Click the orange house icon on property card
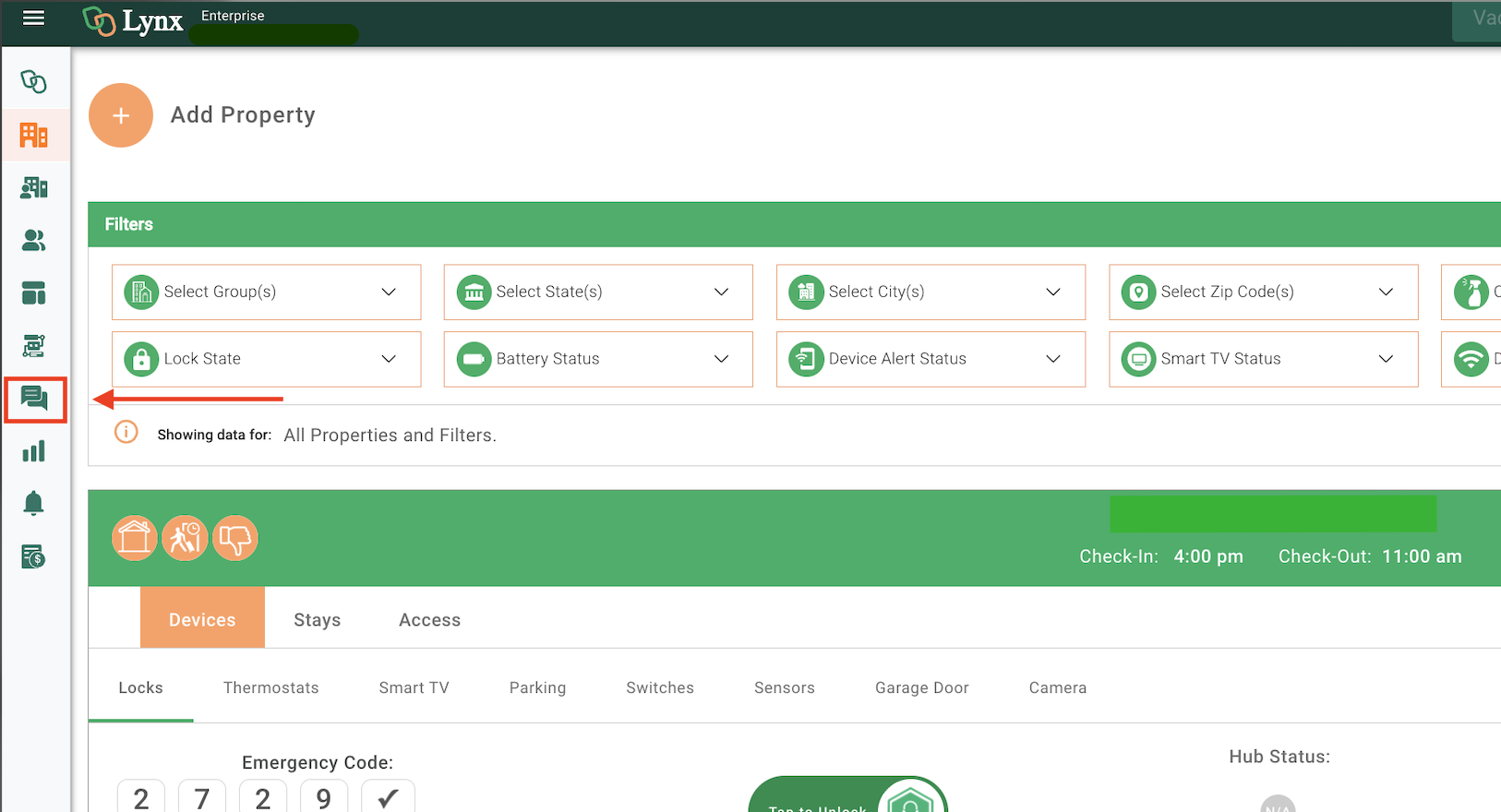1501x812 pixels. tap(135, 538)
